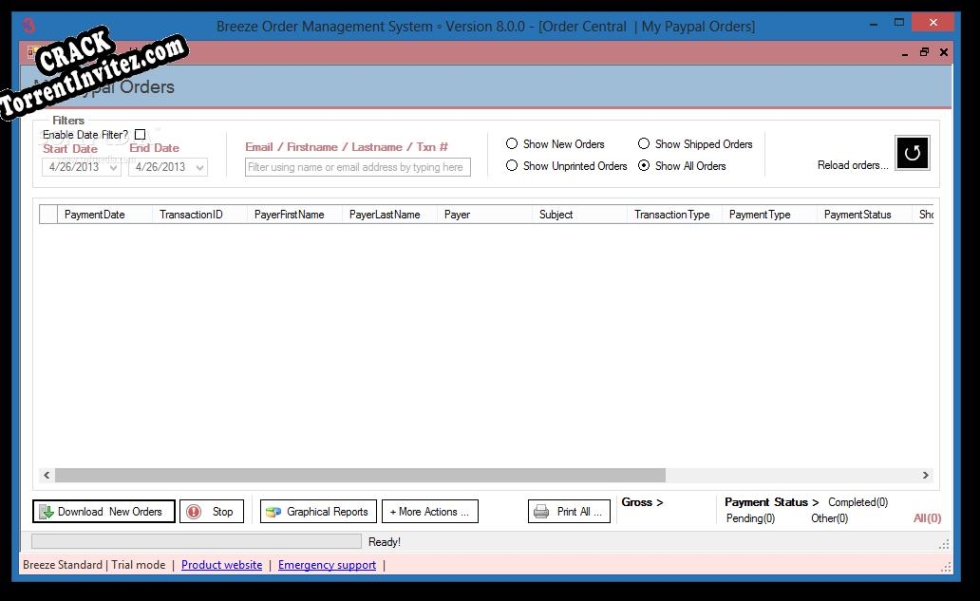Open Graphical Reports via chart icon
This screenshot has width=980, height=601.
click(271, 511)
